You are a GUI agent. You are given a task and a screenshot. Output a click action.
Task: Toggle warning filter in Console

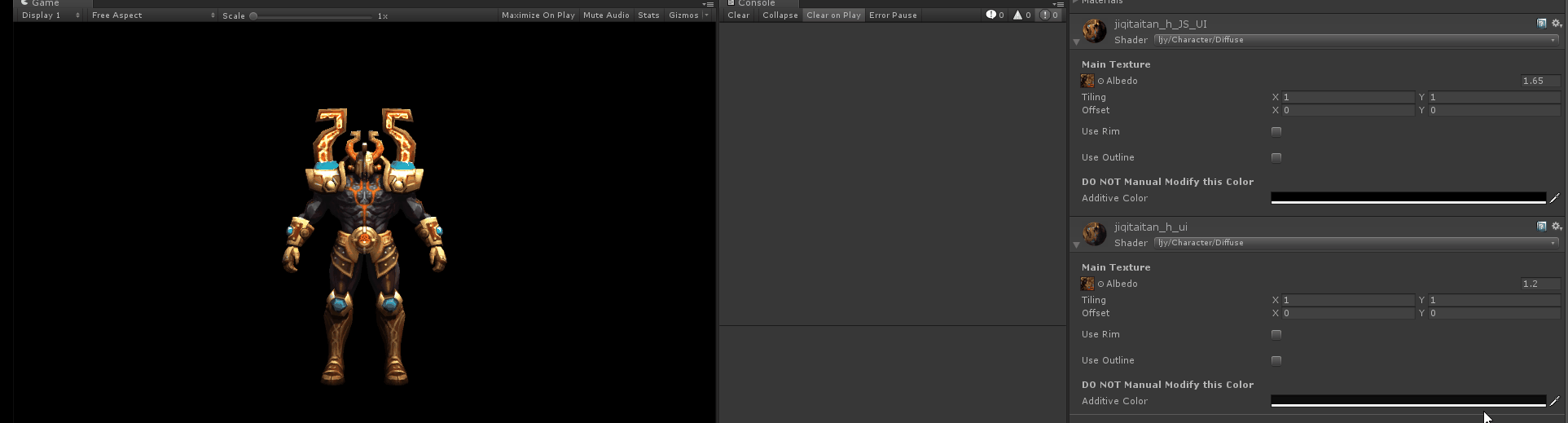pos(1021,15)
